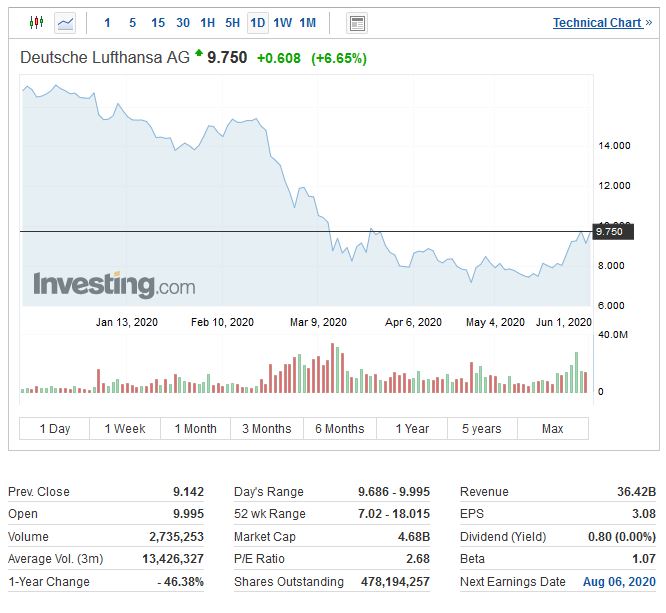This screenshot has height=613, width=666.
Task: Show 1 Month time range
Action: [195, 429]
